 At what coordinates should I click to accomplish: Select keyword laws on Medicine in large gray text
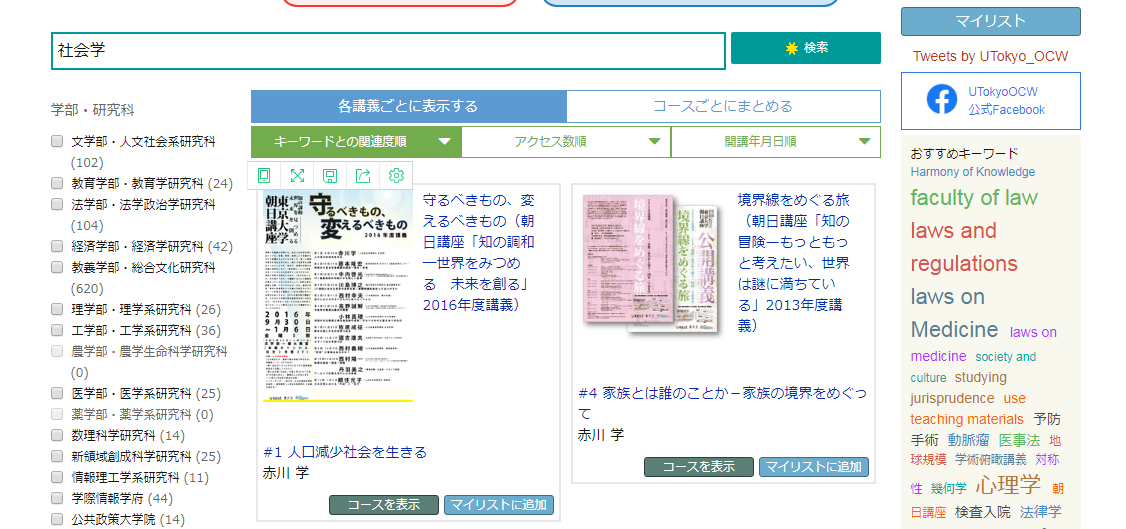point(954,313)
